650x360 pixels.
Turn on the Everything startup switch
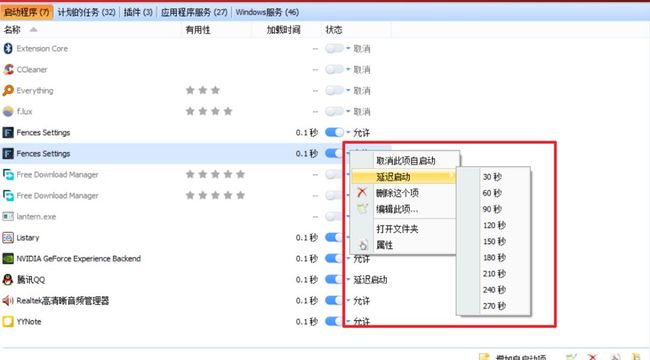click(x=334, y=90)
